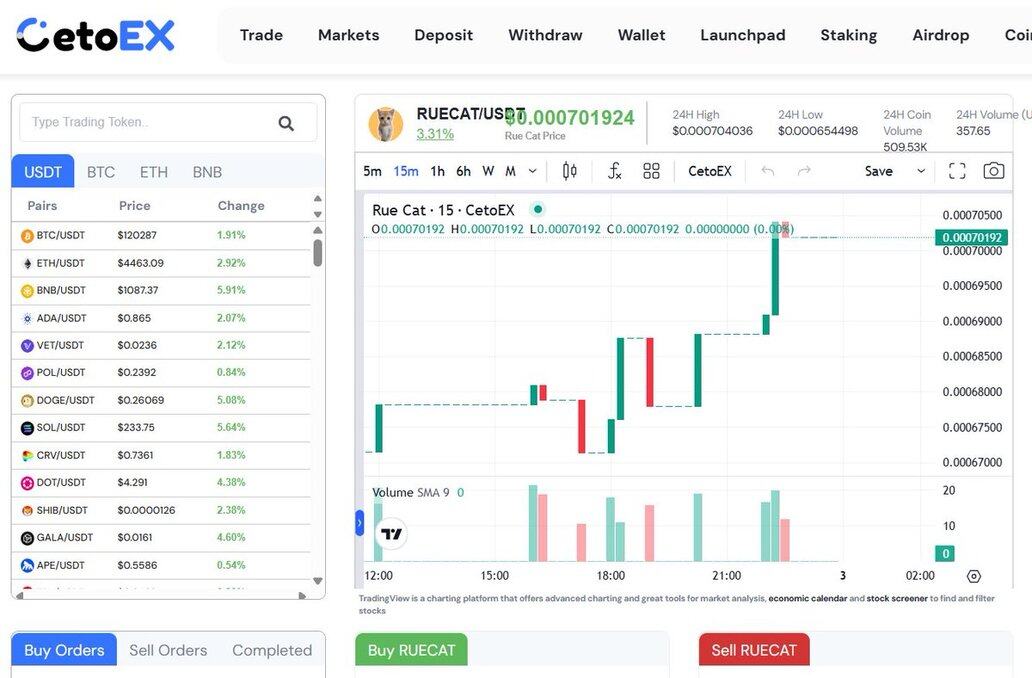The image size is (1032, 678).
Task: Open the Sell Orders tab
Action: 168,650
